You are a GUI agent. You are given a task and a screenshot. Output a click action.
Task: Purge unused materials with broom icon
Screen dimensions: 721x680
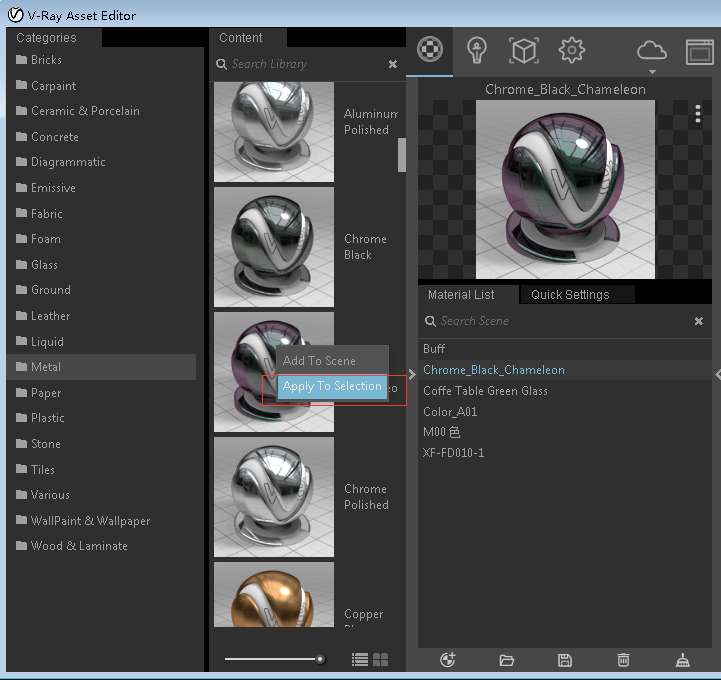click(683, 659)
